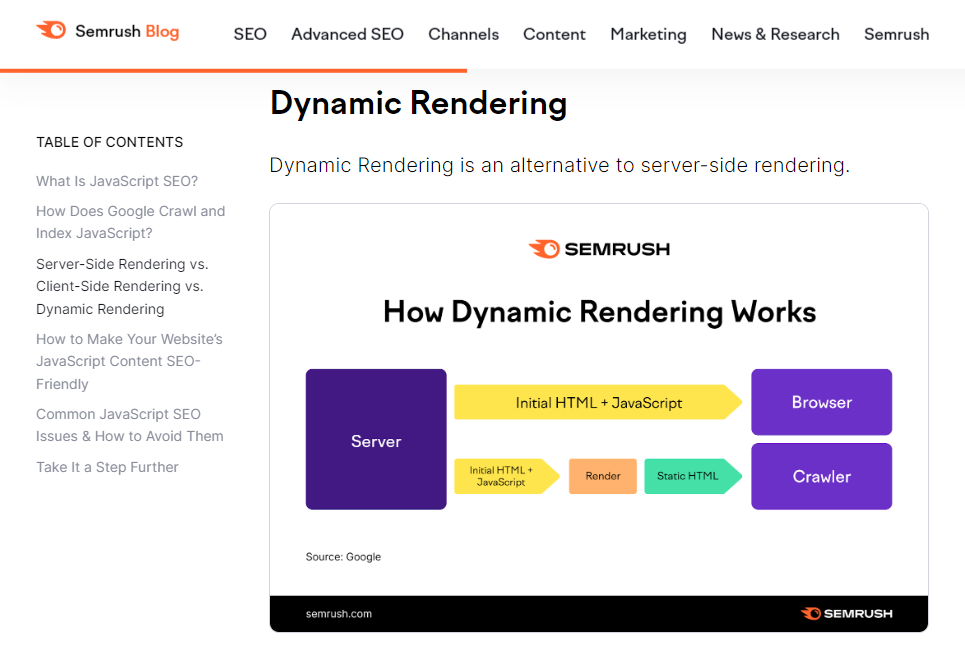The image size is (965, 651).
Task: Click the Crawler box in diagram
Action: click(x=822, y=476)
